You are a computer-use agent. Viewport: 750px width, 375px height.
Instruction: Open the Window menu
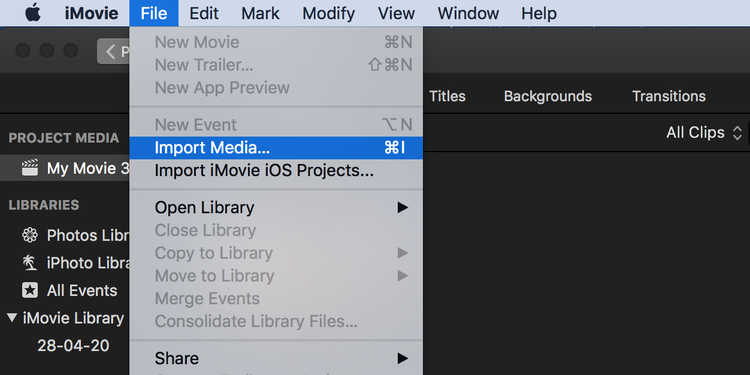468,13
